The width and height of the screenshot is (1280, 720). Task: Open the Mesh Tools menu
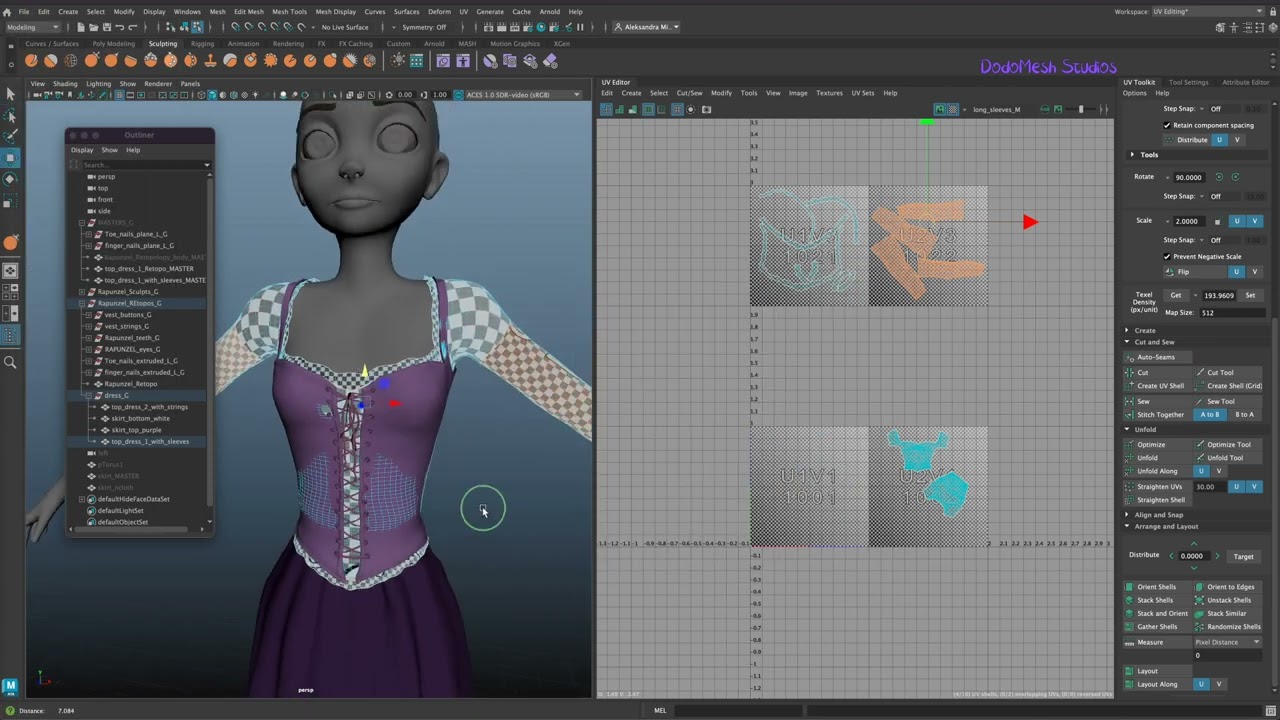289,12
